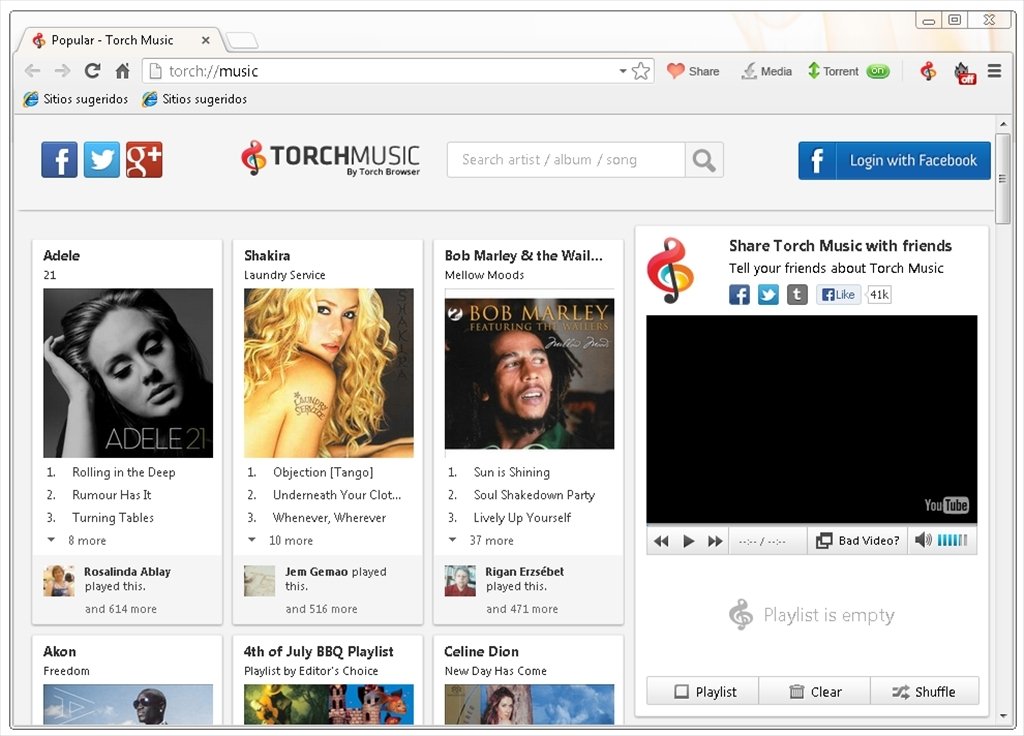Viewport: 1024px width, 736px height.
Task: Open the Torch Torrent manager
Action: [x=833, y=71]
